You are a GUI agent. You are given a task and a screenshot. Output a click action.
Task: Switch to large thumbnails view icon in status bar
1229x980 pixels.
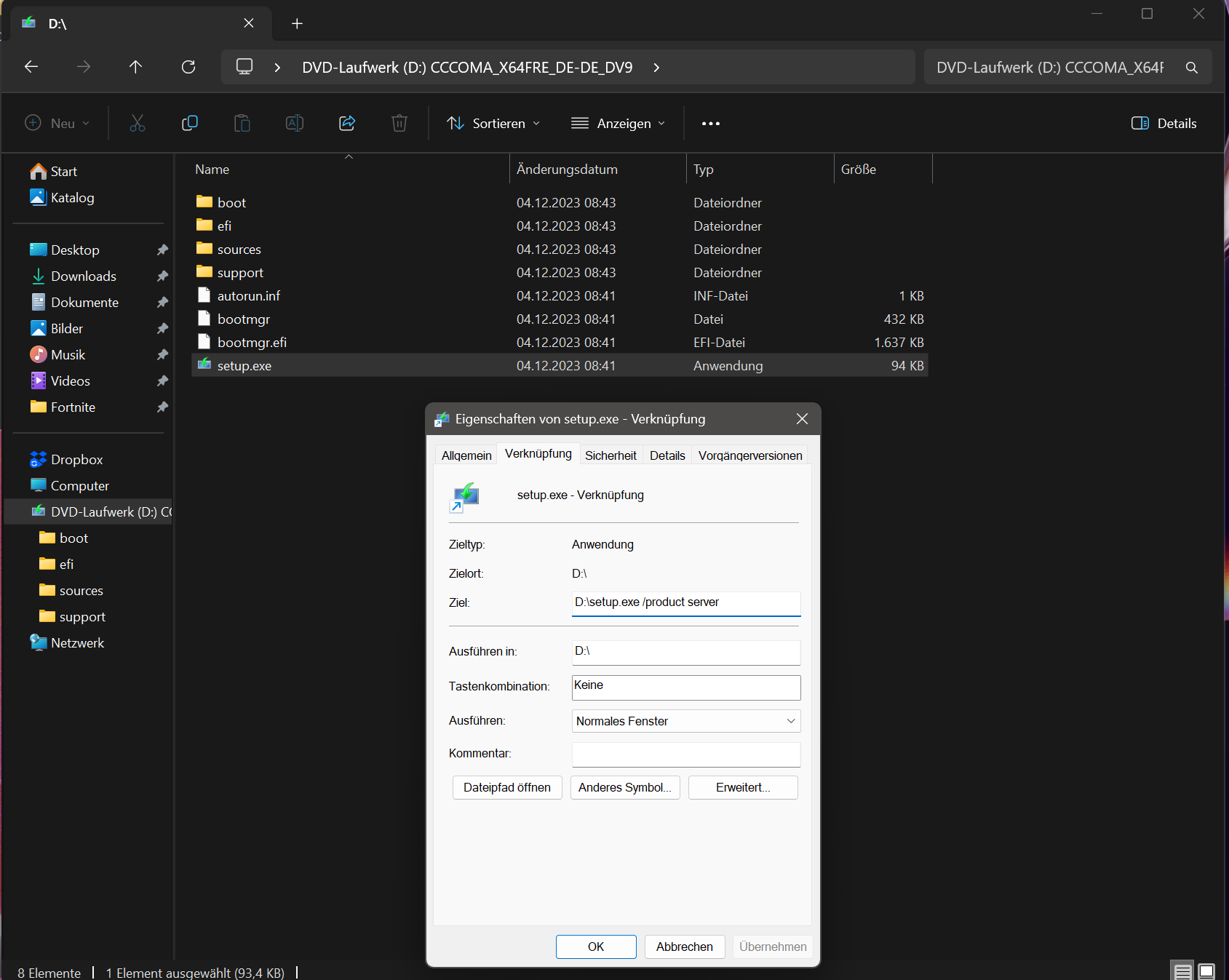click(1206, 971)
